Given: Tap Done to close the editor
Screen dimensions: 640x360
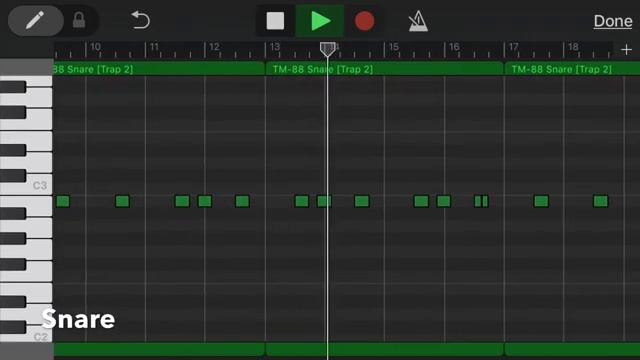Looking at the screenshot, I should click(613, 21).
